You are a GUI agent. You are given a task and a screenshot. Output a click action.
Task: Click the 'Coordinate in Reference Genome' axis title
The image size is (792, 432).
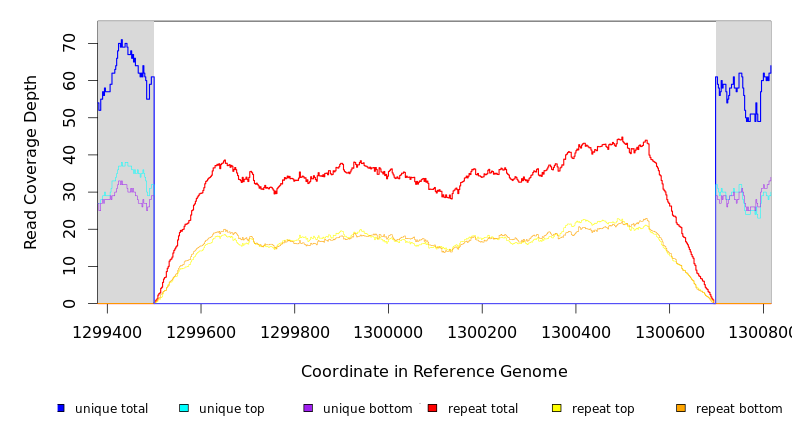pos(434,372)
